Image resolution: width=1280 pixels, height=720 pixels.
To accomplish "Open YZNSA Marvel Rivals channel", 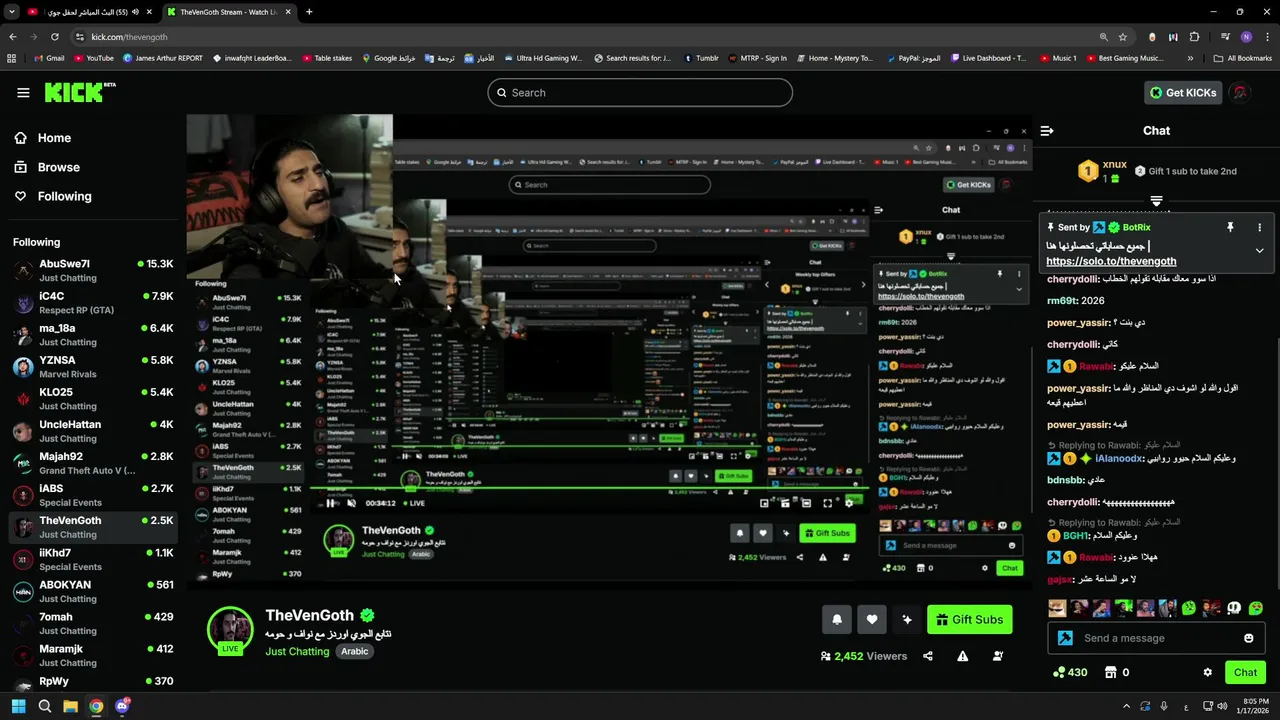I will coord(93,367).
